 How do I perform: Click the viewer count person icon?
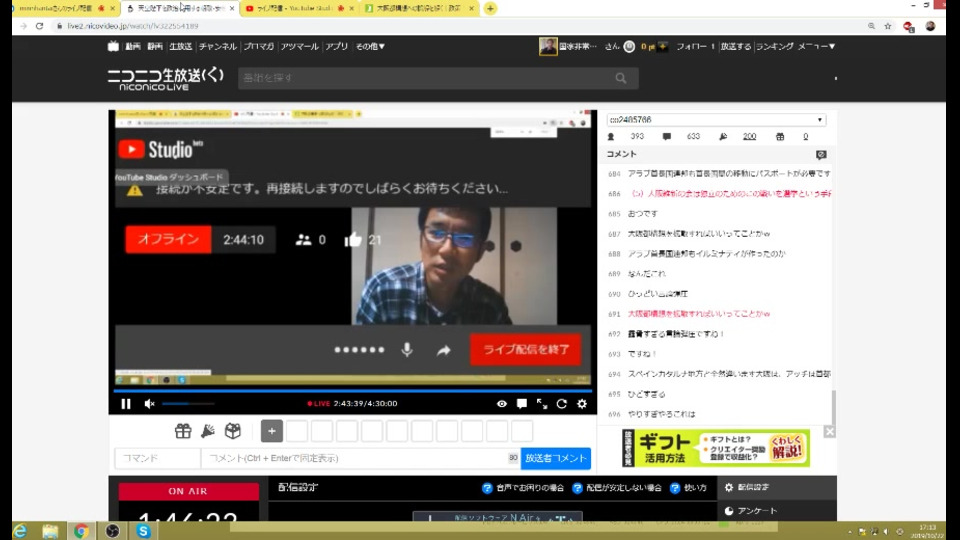tap(610, 137)
